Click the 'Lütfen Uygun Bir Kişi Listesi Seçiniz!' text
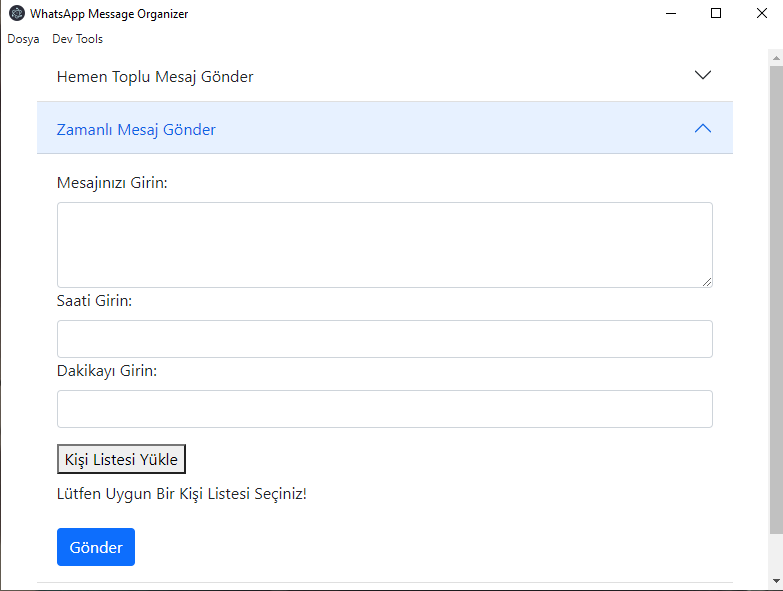 (x=182, y=494)
